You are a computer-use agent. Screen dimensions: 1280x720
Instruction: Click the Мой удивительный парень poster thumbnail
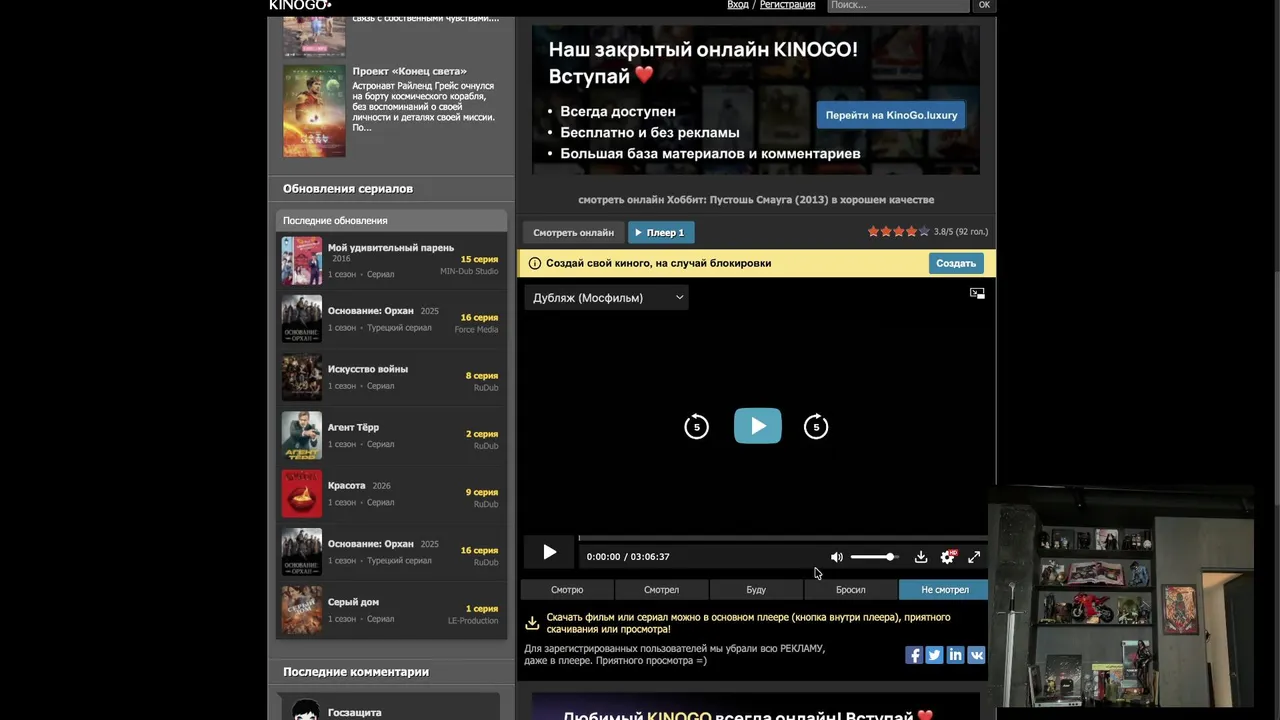click(301, 261)
